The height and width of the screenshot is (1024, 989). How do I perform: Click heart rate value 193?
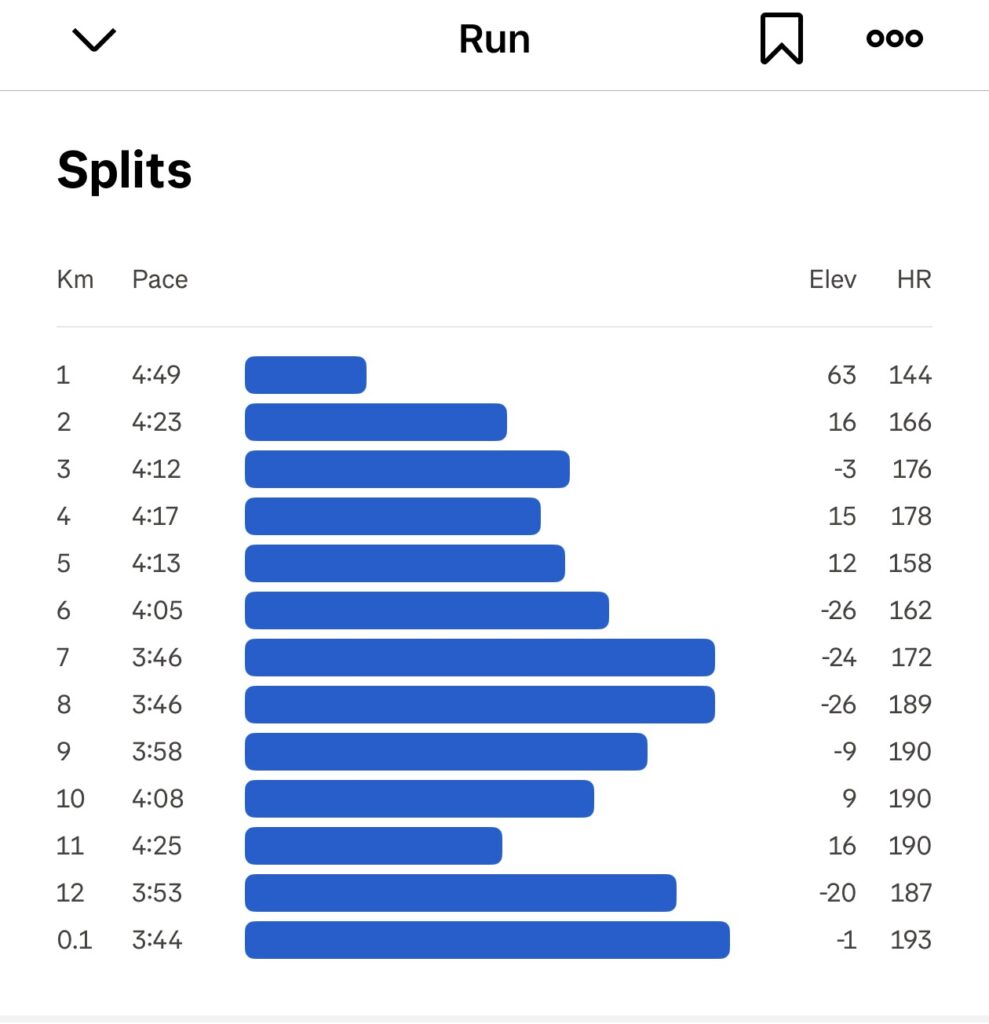coord(911,940)
